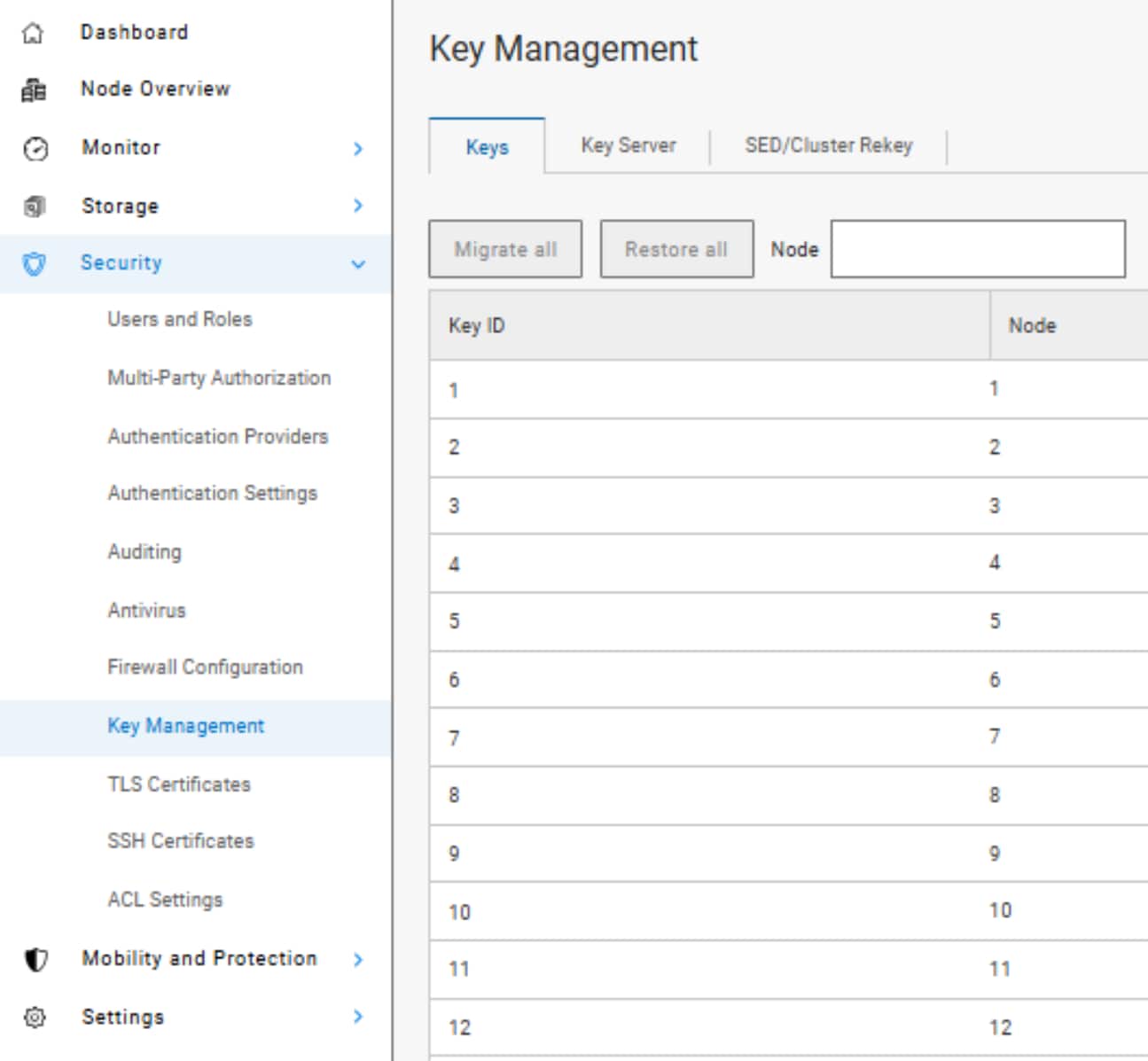The image size is (1148, 1061).
Task: Open the Antivirus page
Action: coord(147,610)
